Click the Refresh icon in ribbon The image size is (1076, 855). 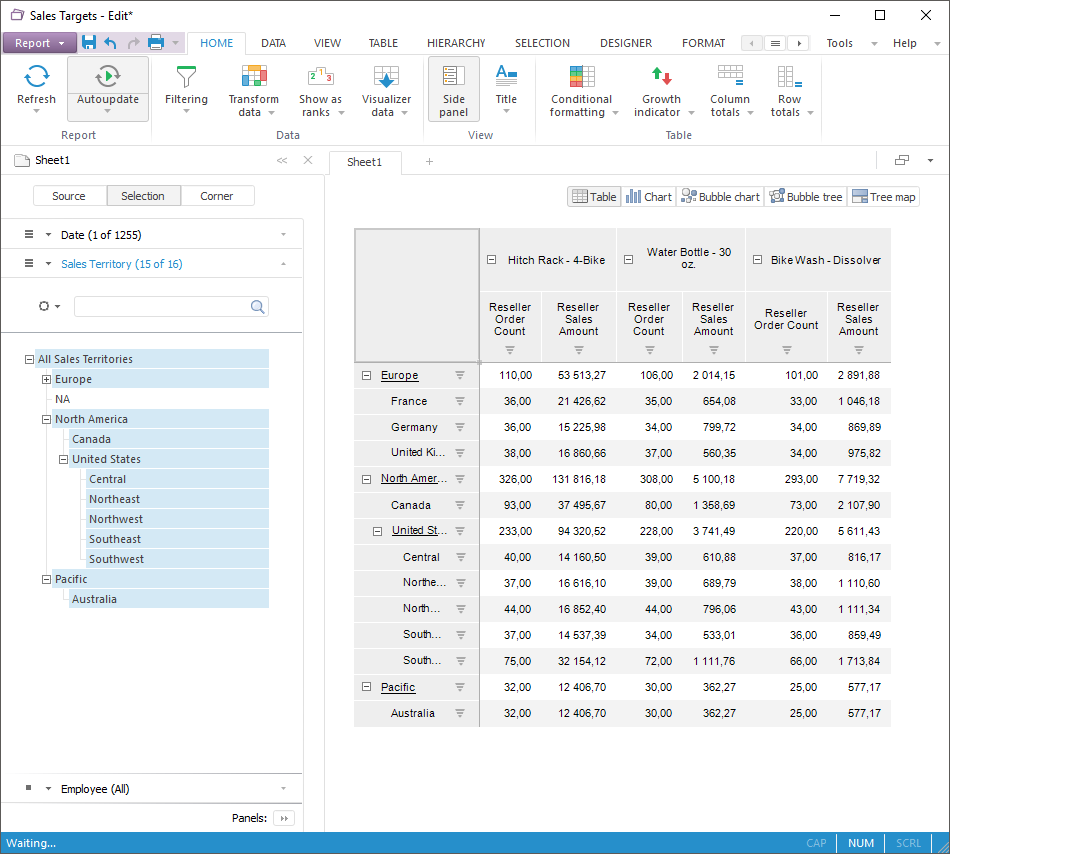36,77
